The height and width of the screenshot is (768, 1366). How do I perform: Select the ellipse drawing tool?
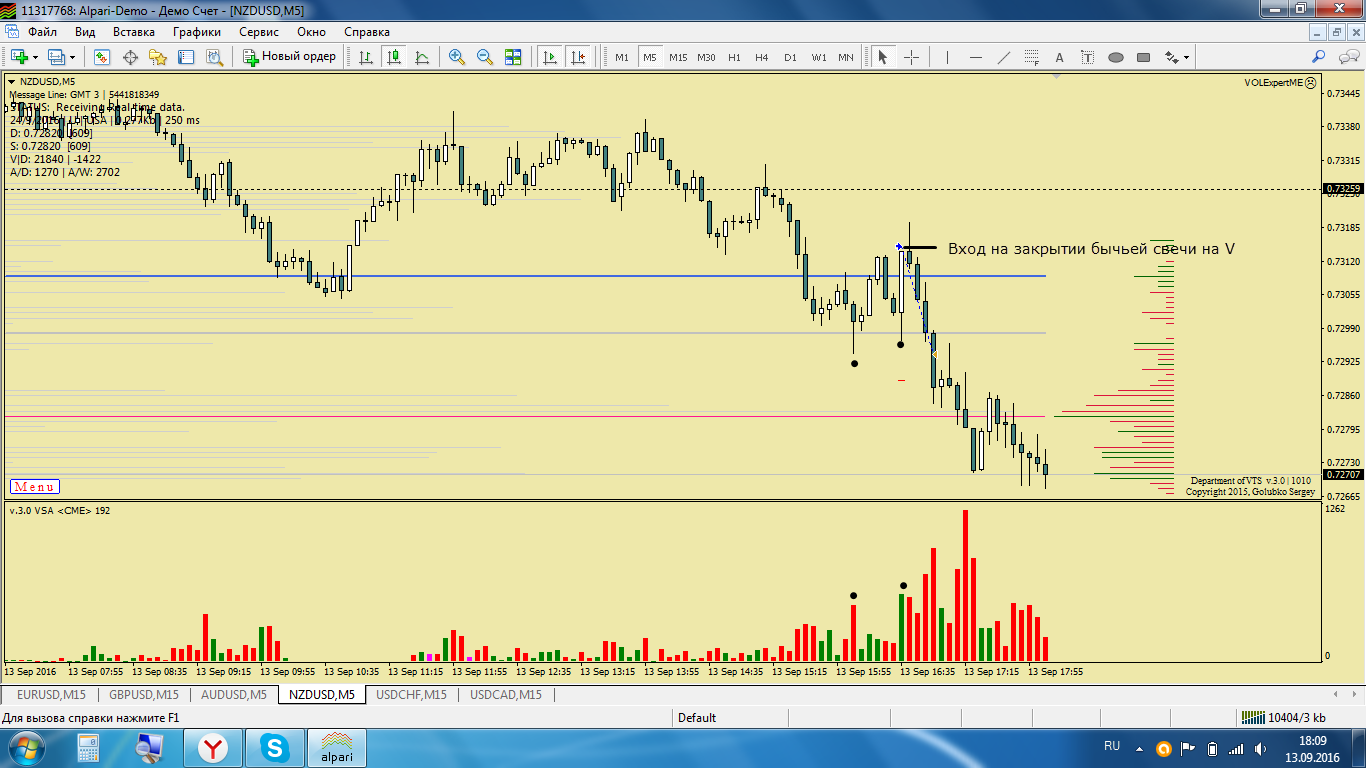click(x=1116, y=57)
